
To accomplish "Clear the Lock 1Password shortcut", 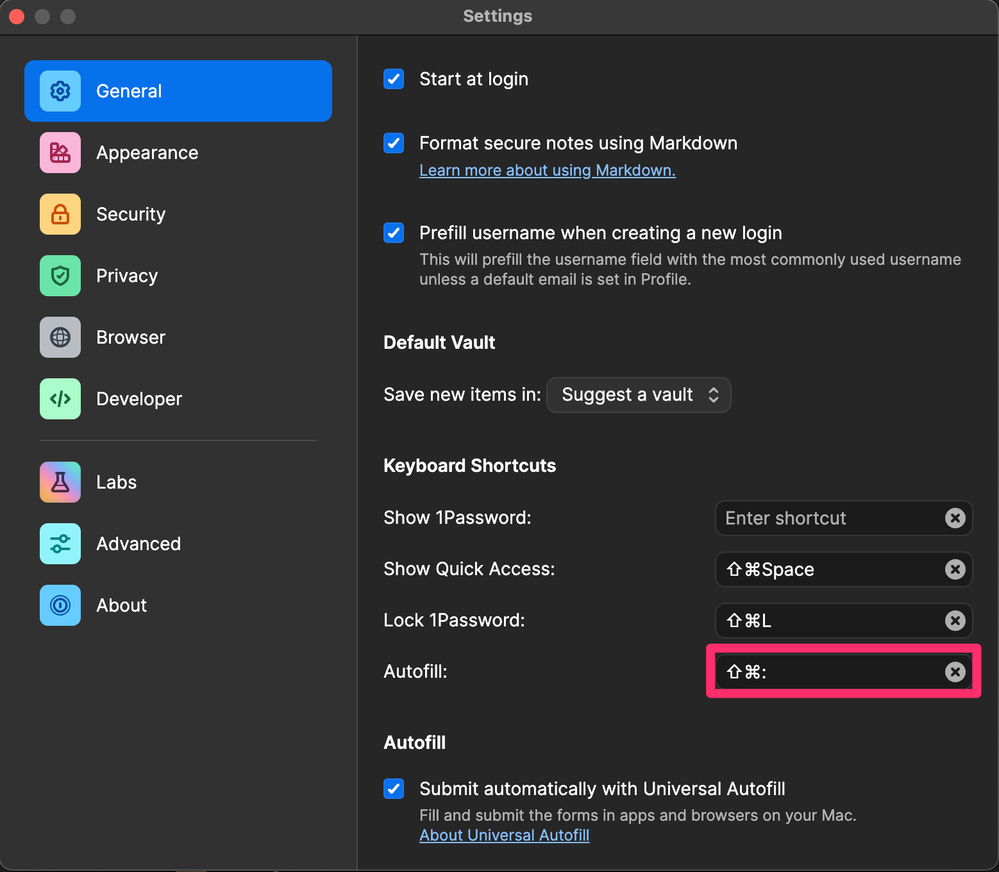I will pos(955,620).
